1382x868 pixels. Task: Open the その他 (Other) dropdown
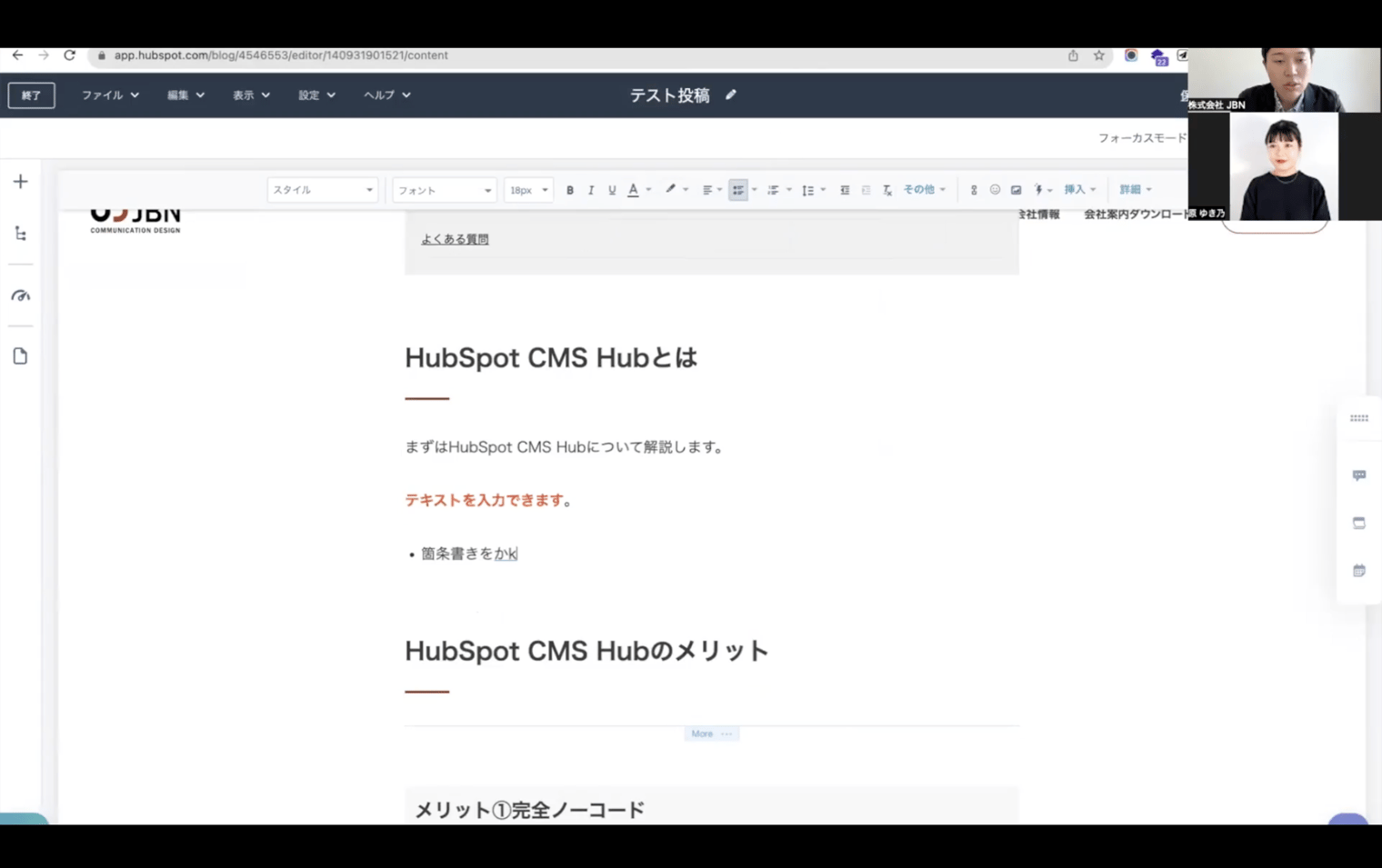924,189
